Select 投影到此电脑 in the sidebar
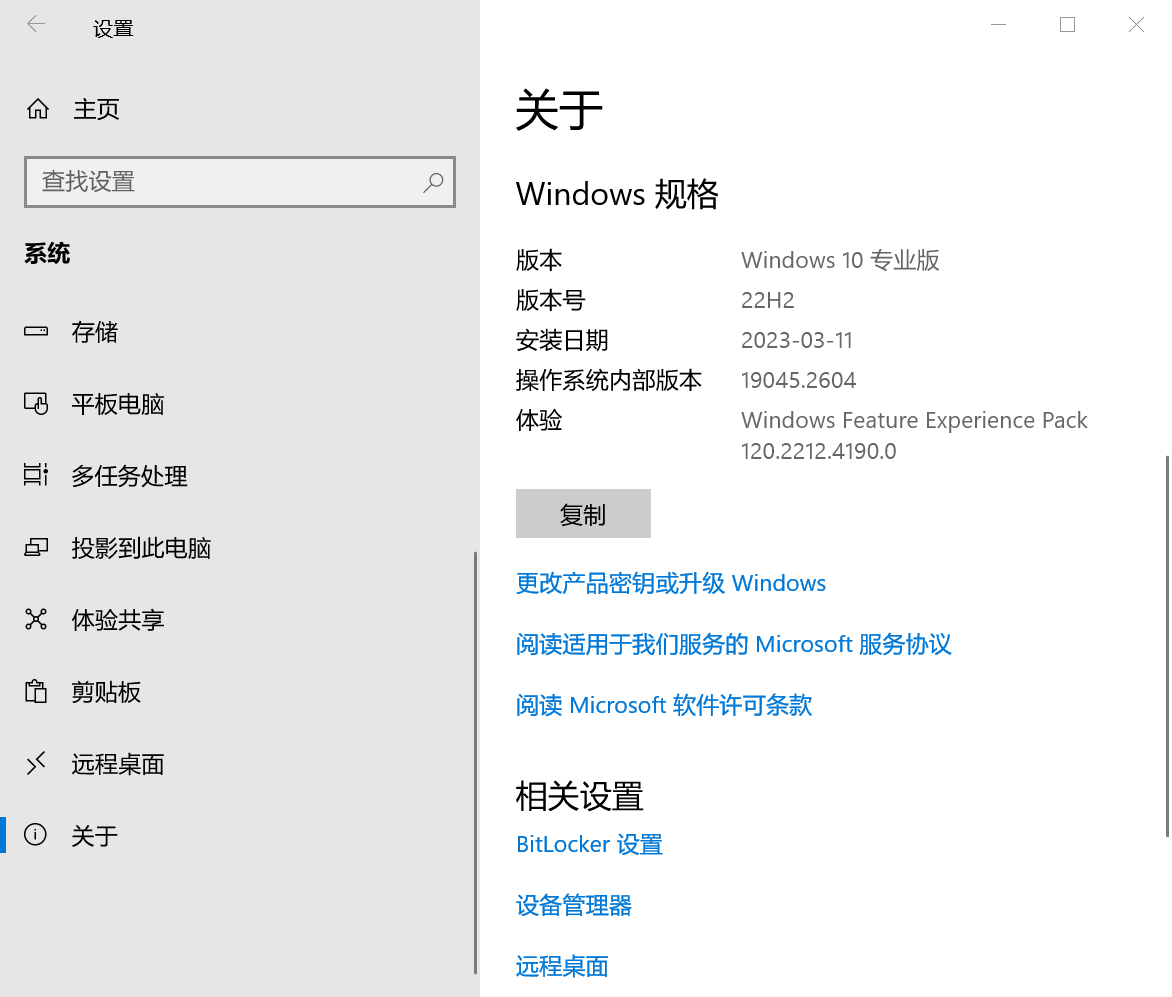 [x=239, y=548]
